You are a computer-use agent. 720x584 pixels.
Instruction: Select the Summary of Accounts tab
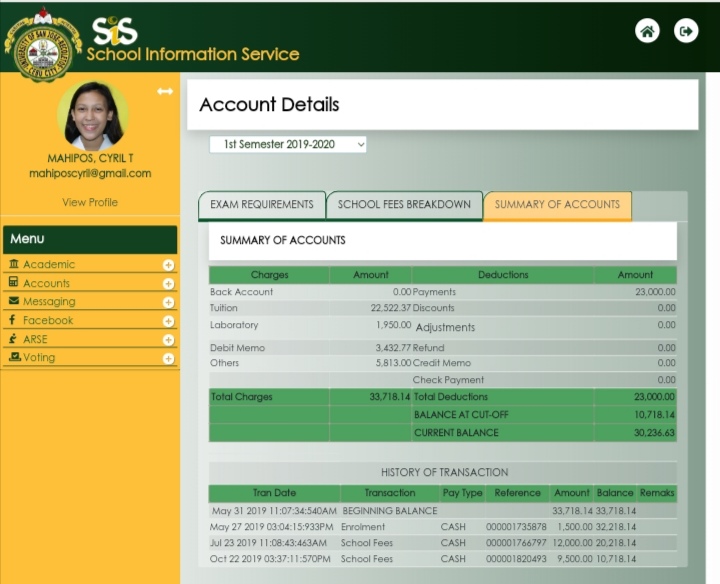(x=557, y=205)
